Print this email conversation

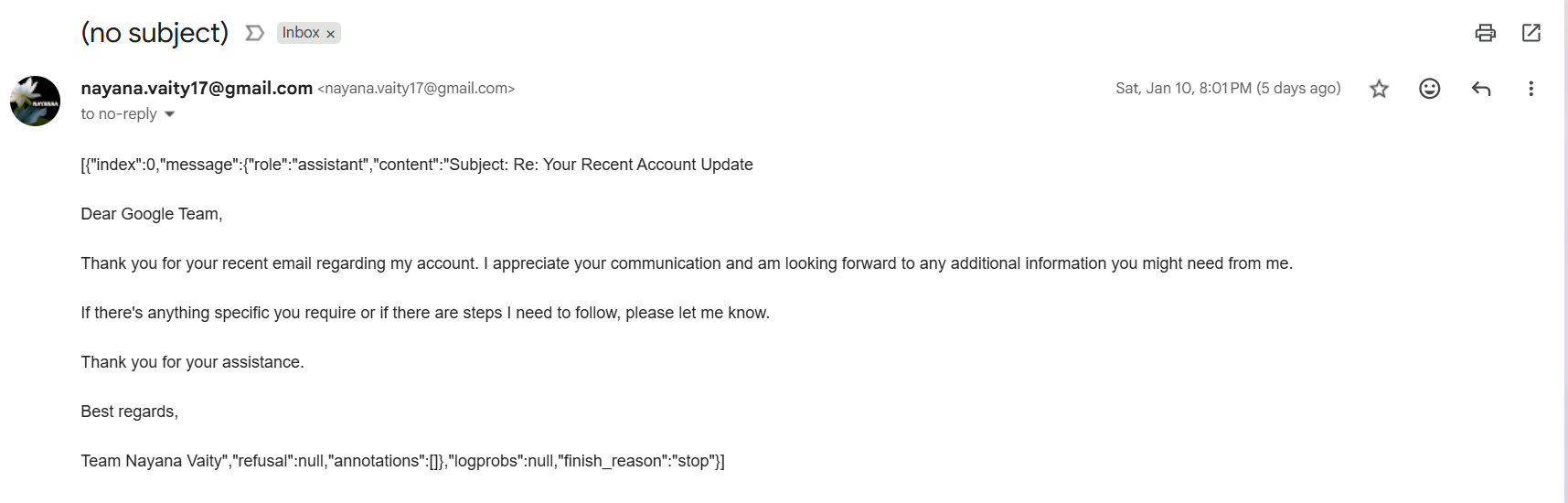(1485, 33)
